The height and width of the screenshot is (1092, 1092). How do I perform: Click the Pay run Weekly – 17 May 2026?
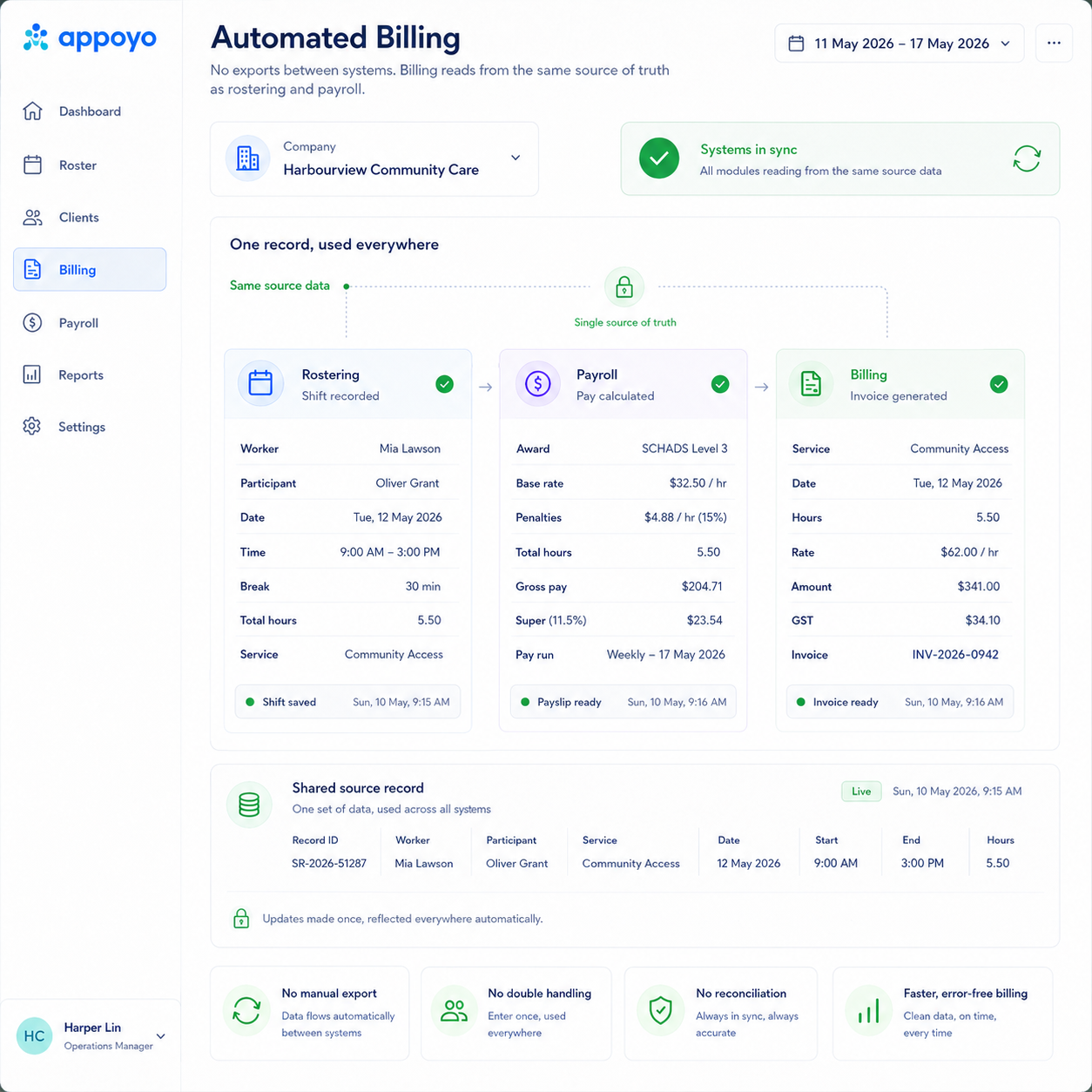(x=666, y=655)
